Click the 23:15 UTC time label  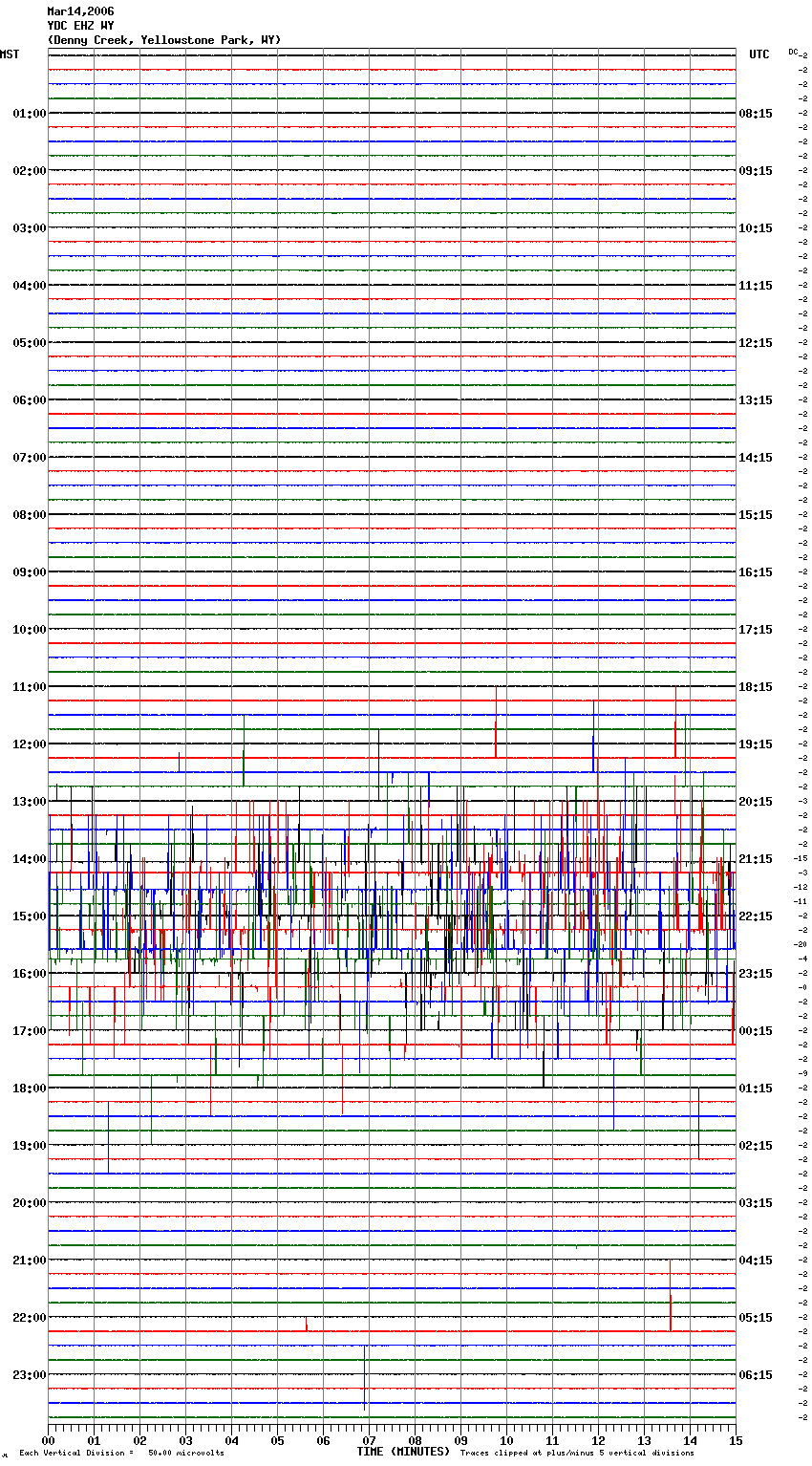756,974
